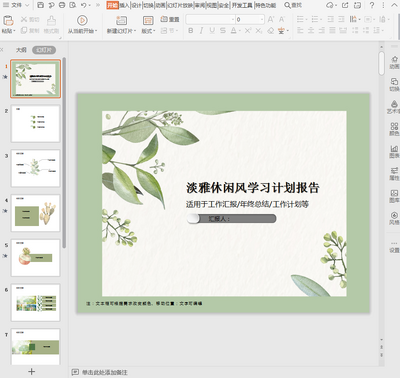
Task: Switch to the Developer Tools (开发工具) tab
Action: [242, 5]
